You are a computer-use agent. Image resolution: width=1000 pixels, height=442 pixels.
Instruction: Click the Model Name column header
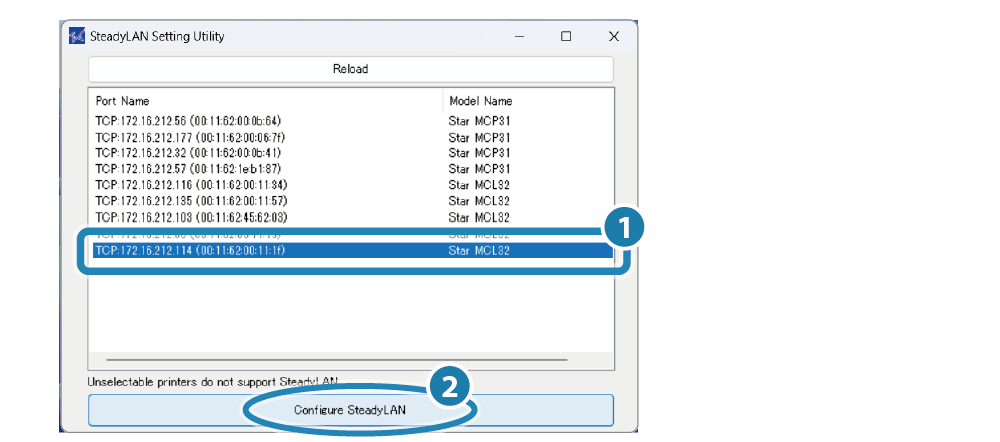[x=528, y=101]
